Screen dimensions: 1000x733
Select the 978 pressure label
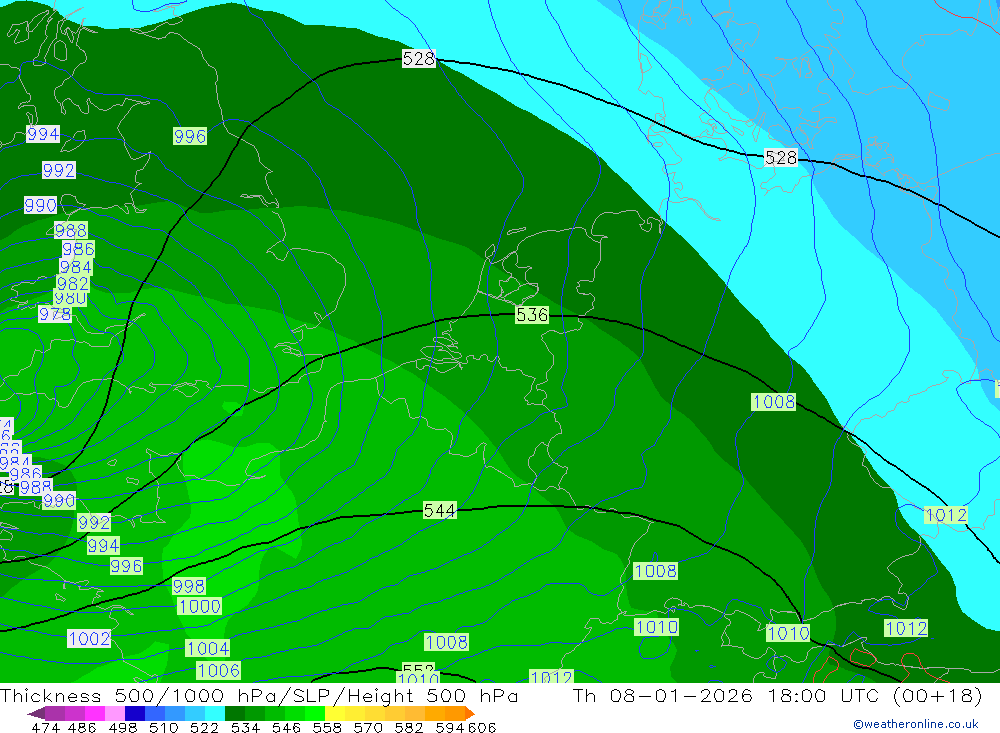coord(55,314)
